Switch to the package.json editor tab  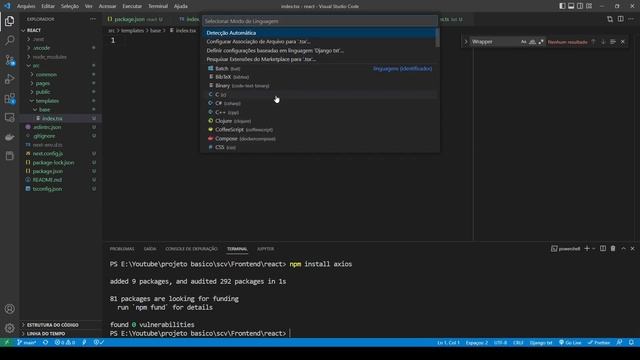click(135, 19)
